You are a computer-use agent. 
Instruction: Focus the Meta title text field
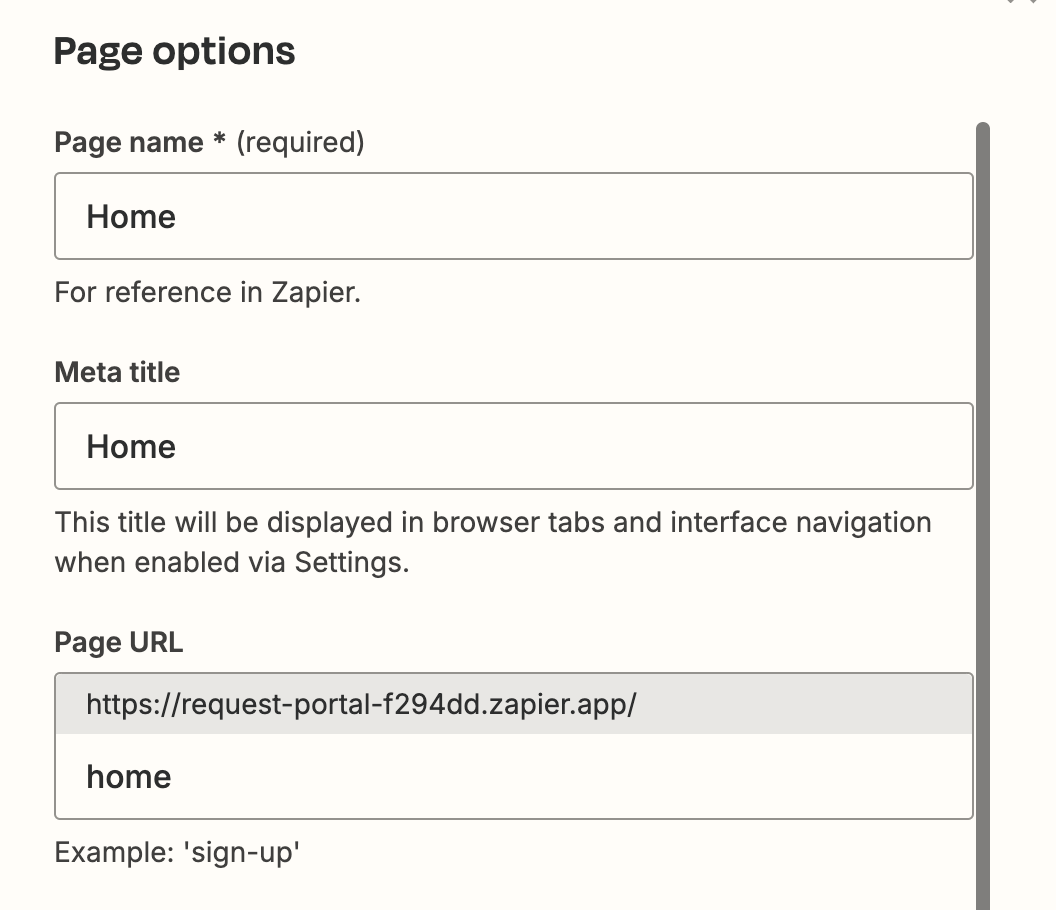[513, 446]
